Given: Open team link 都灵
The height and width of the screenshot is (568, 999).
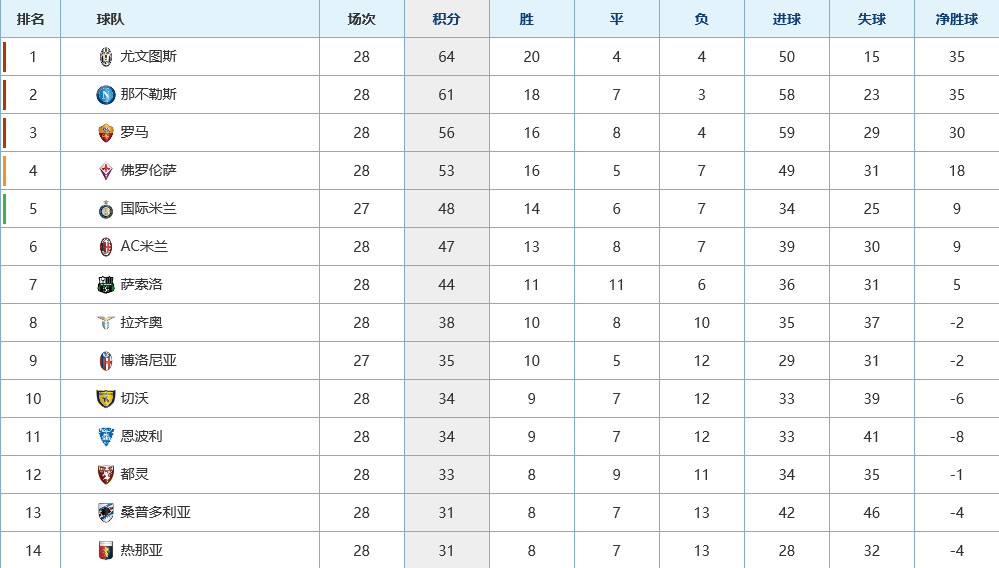Looking at the screenshot, I should [134, 474].
